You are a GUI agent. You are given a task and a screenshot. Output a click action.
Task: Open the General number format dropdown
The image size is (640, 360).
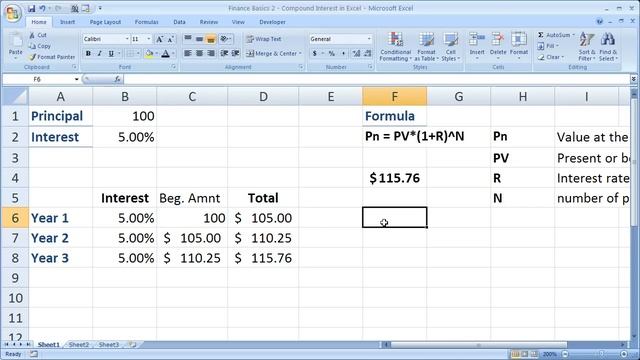click(369, 39)
